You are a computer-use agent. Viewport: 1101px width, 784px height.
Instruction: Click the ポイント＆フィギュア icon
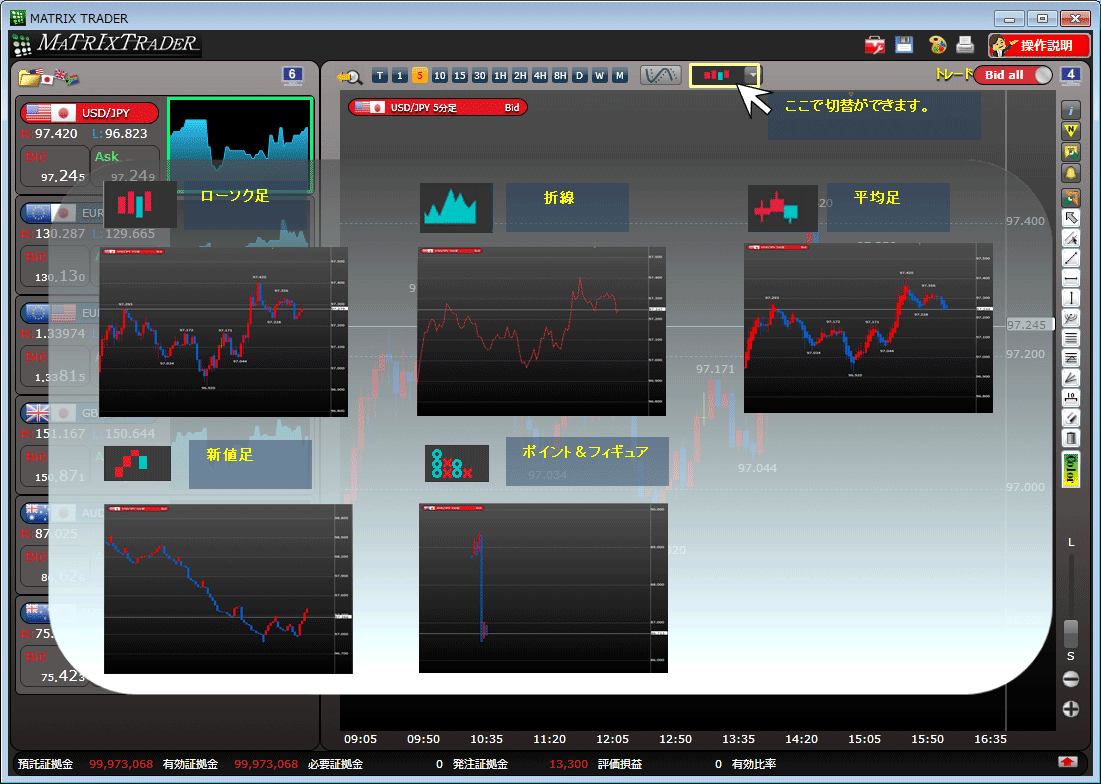(456, 463)
